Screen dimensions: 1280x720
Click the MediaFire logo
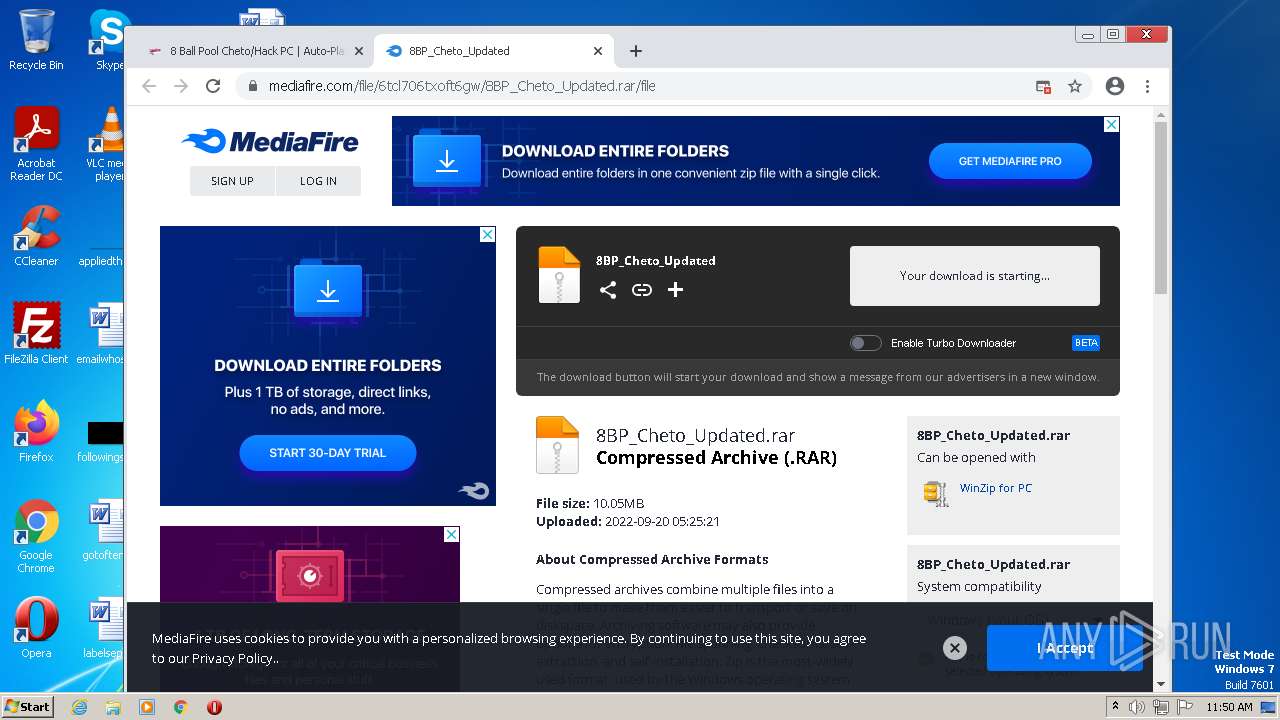click(270, 141)
